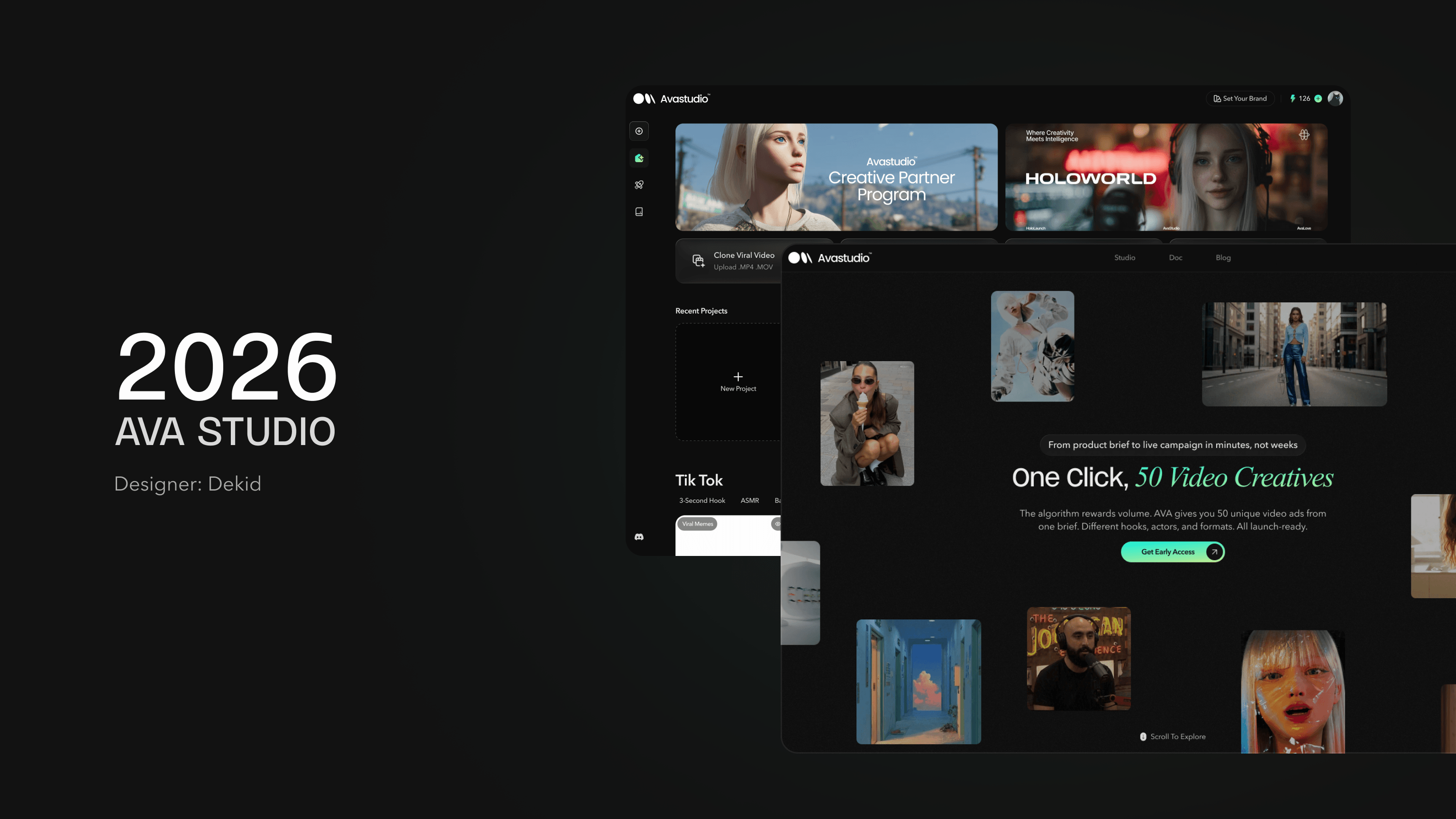Click the white abstract fashion thumbnail
Screen dimensions: 1456x819
tap(1033, 346)
